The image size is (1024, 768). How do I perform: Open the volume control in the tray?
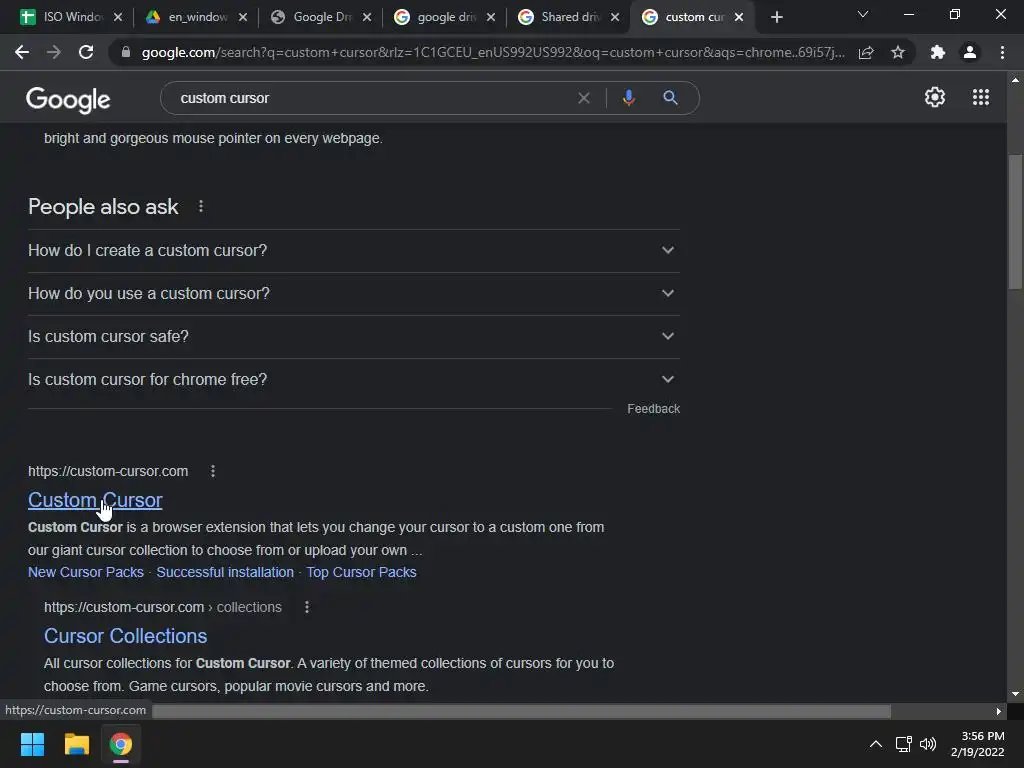coord(928,744)
